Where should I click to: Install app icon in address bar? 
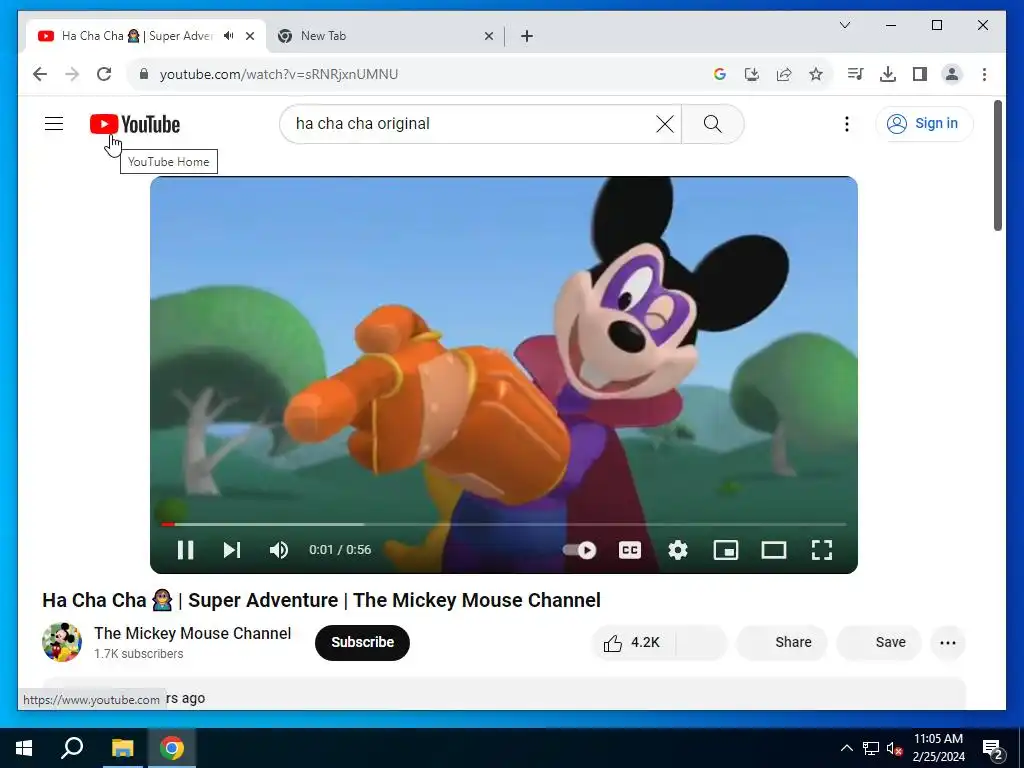pos(752,74)
